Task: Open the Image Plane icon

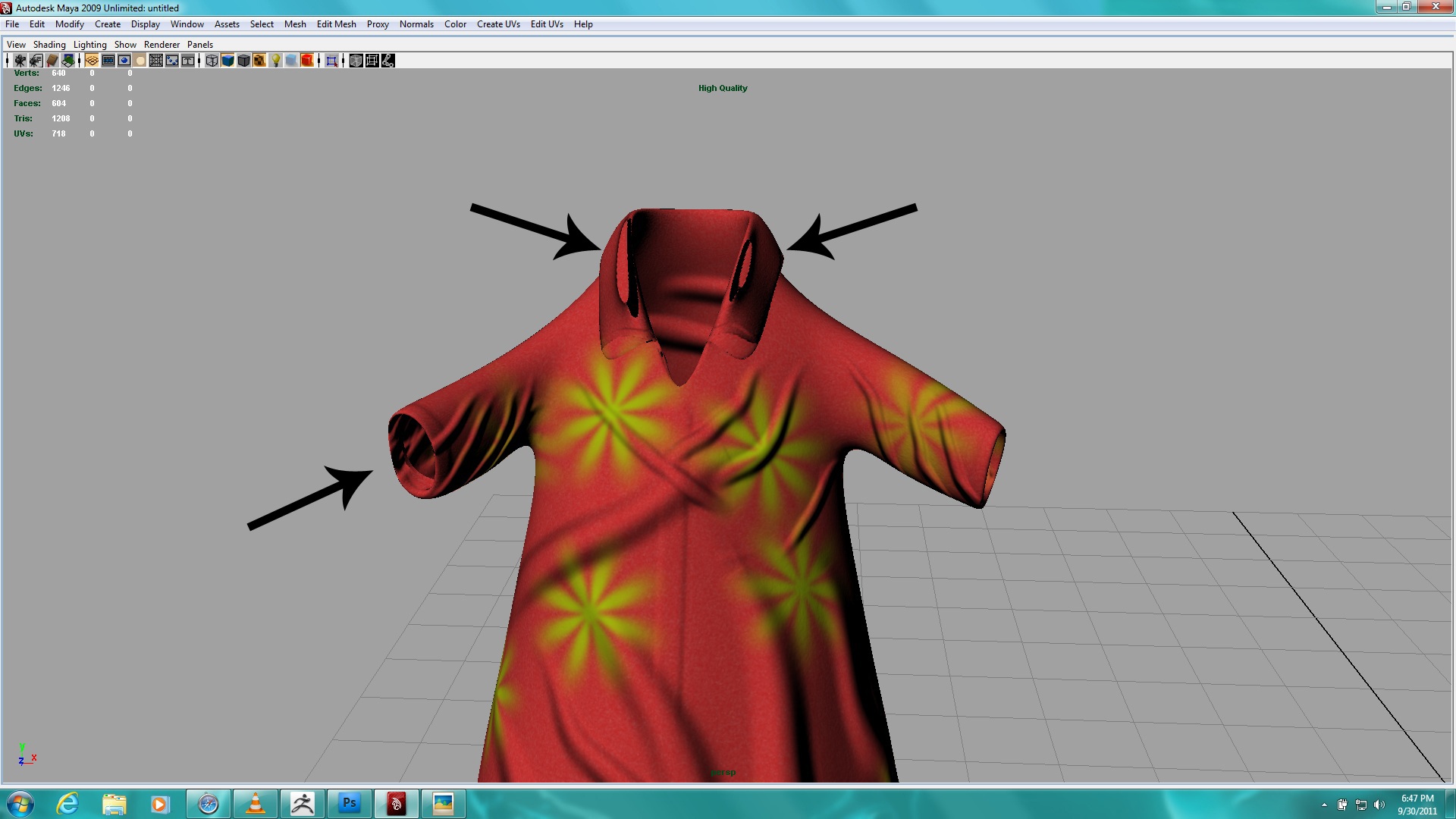Action: click(68, 61)
